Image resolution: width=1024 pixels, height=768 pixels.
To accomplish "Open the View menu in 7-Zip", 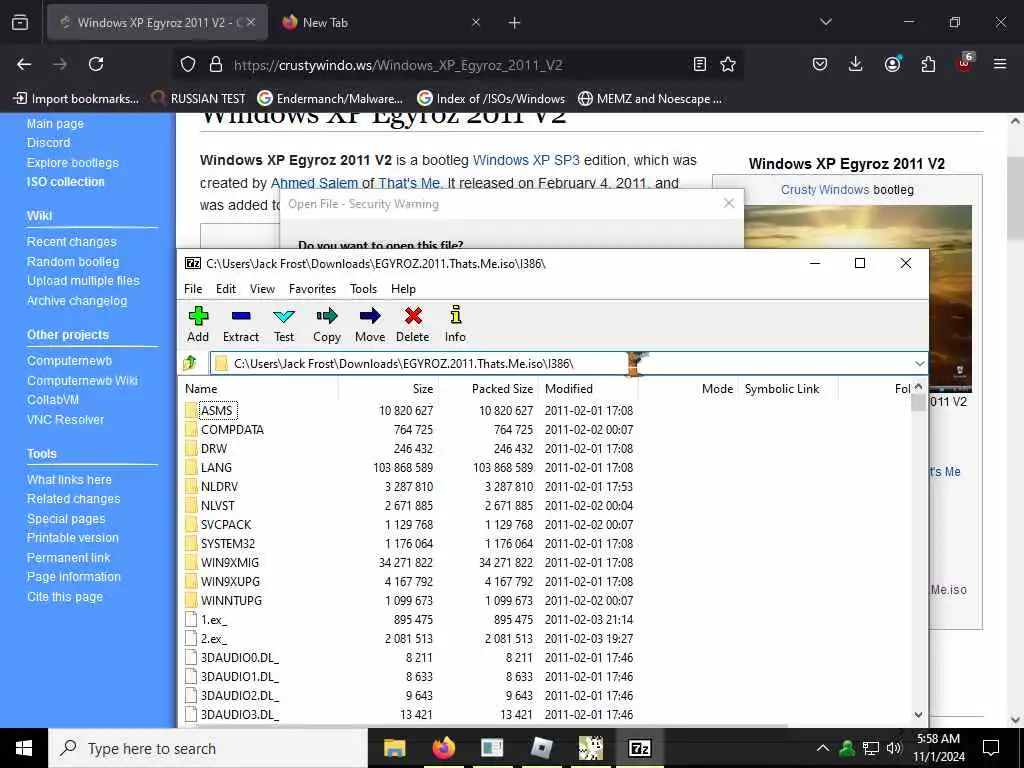I will (263, 289).
